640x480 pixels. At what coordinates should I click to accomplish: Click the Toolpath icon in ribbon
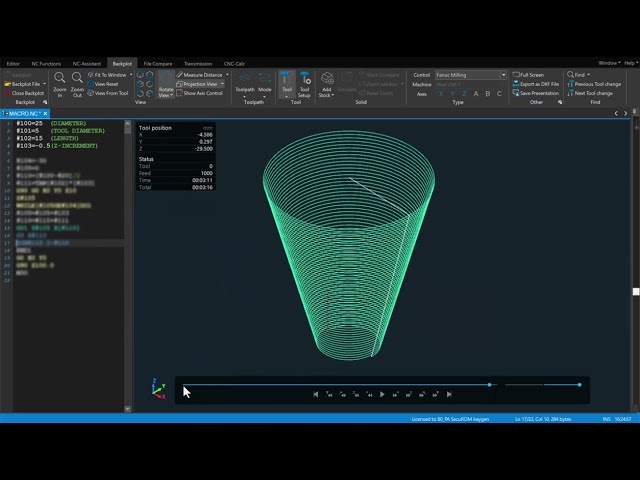(x=245, y=78)
